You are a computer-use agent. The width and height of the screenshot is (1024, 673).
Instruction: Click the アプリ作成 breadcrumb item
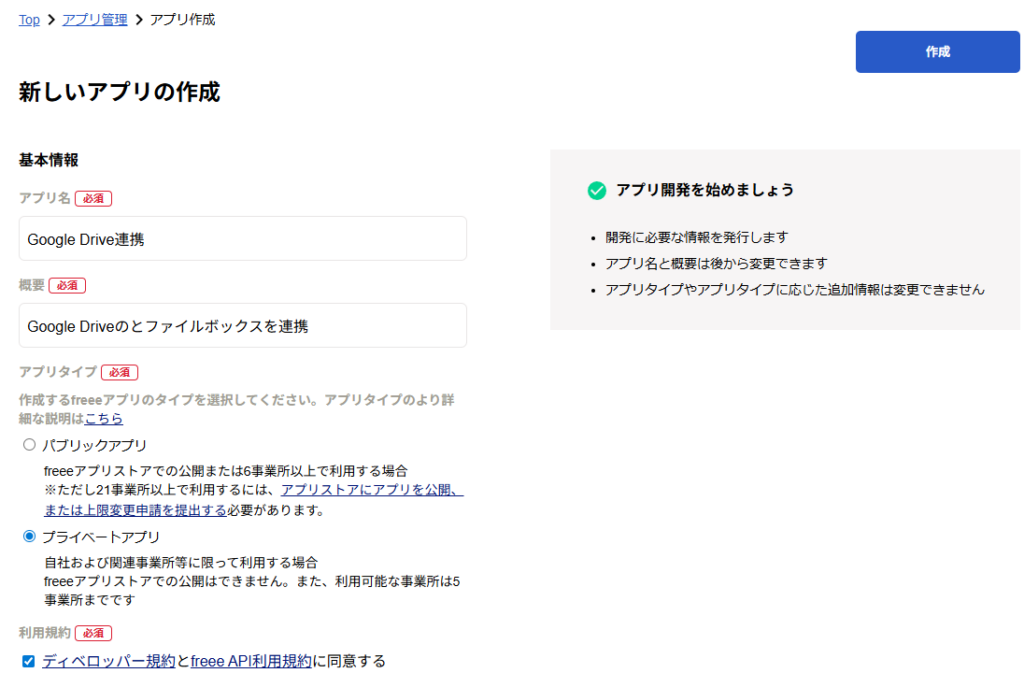182,20
